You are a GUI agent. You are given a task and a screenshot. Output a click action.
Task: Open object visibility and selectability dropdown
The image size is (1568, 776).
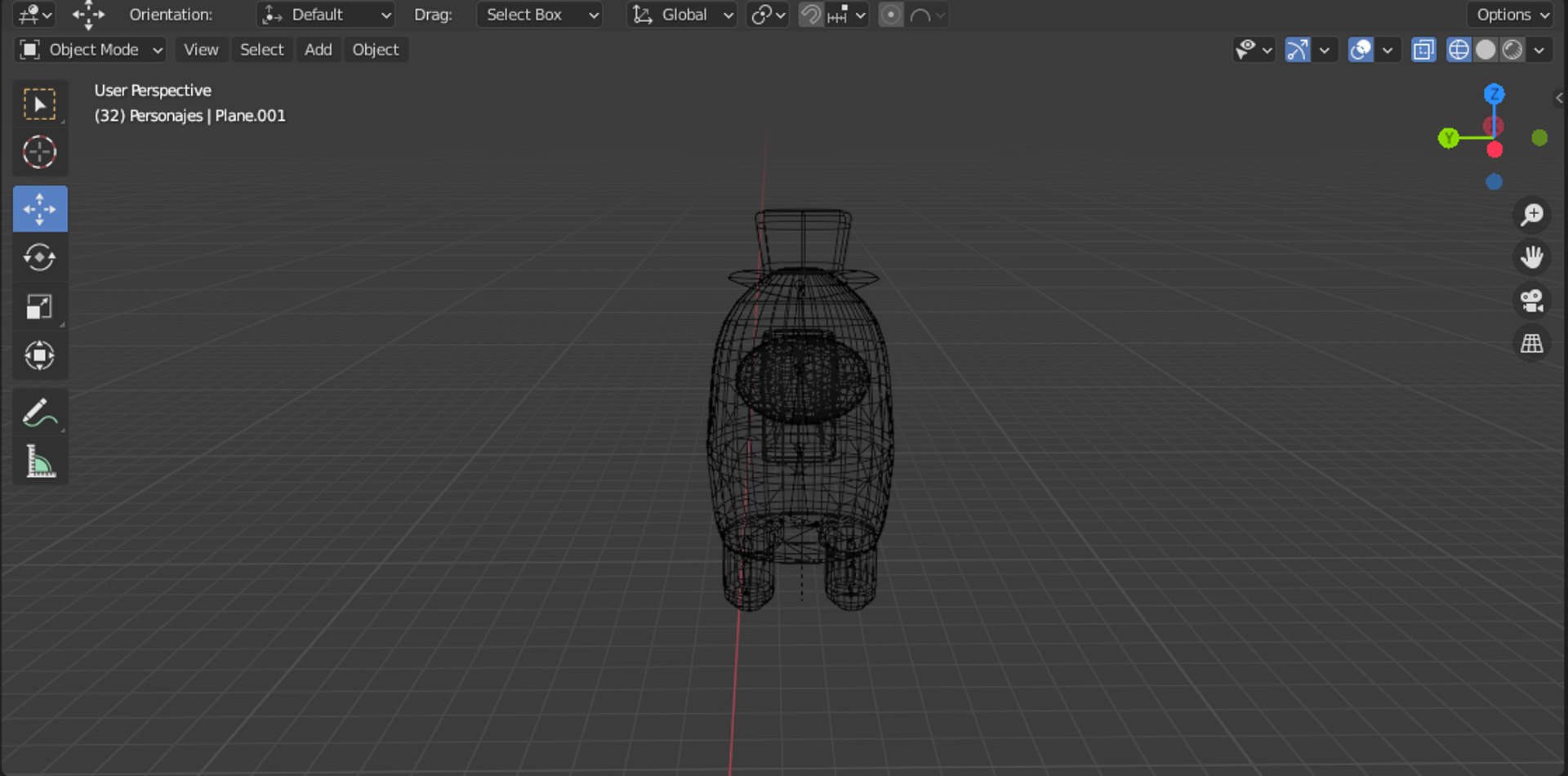point(1254,50)
